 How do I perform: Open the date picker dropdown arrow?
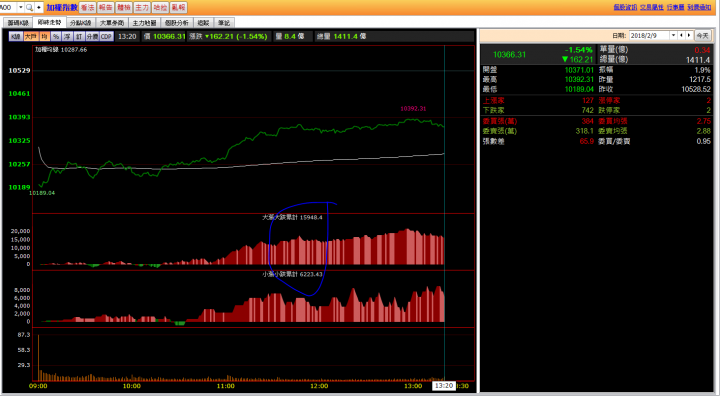674,35
